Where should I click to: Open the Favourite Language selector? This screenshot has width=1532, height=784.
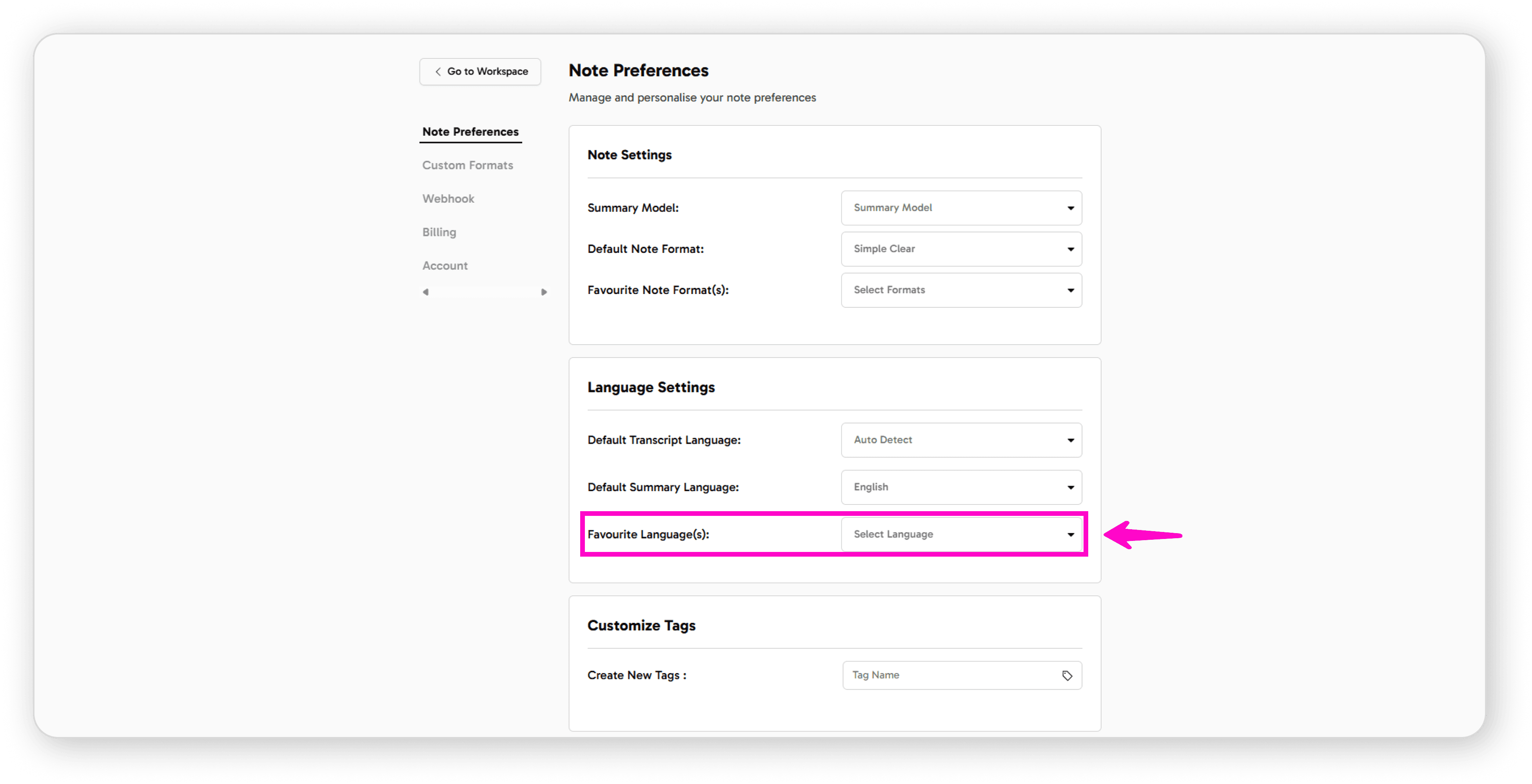(961, 534)
